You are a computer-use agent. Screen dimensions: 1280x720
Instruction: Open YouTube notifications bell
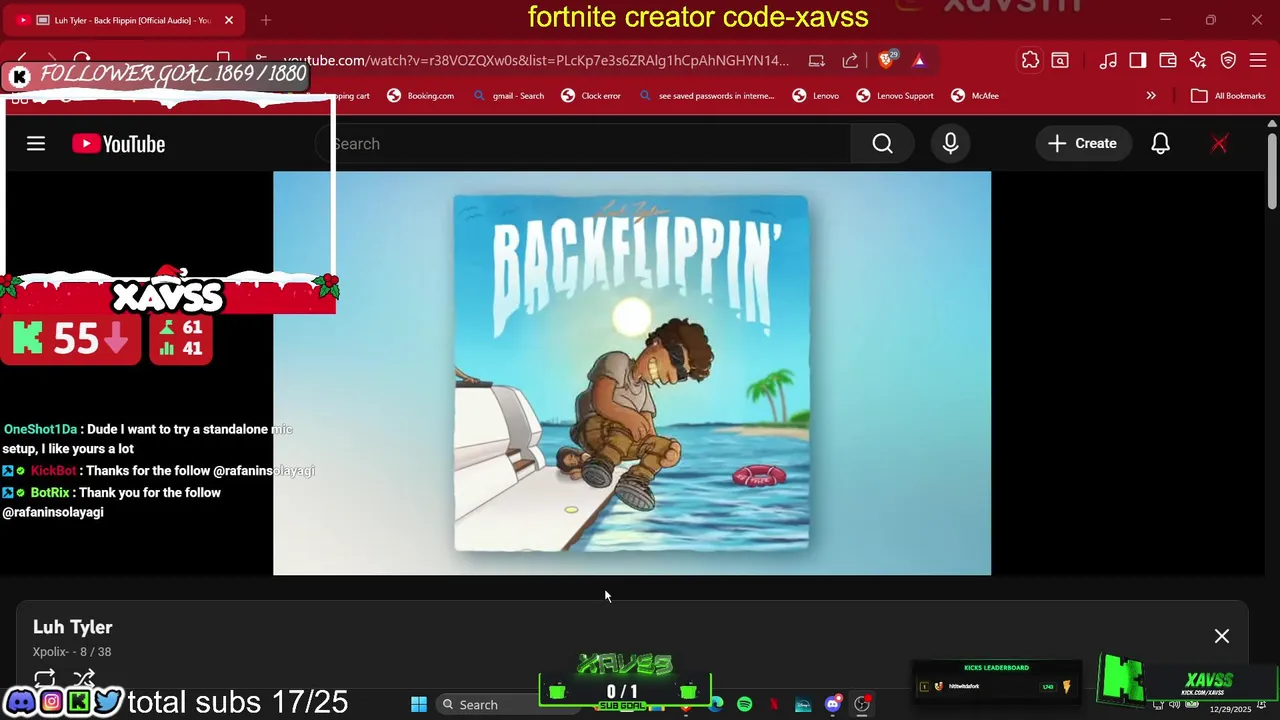pos(1160,144)
